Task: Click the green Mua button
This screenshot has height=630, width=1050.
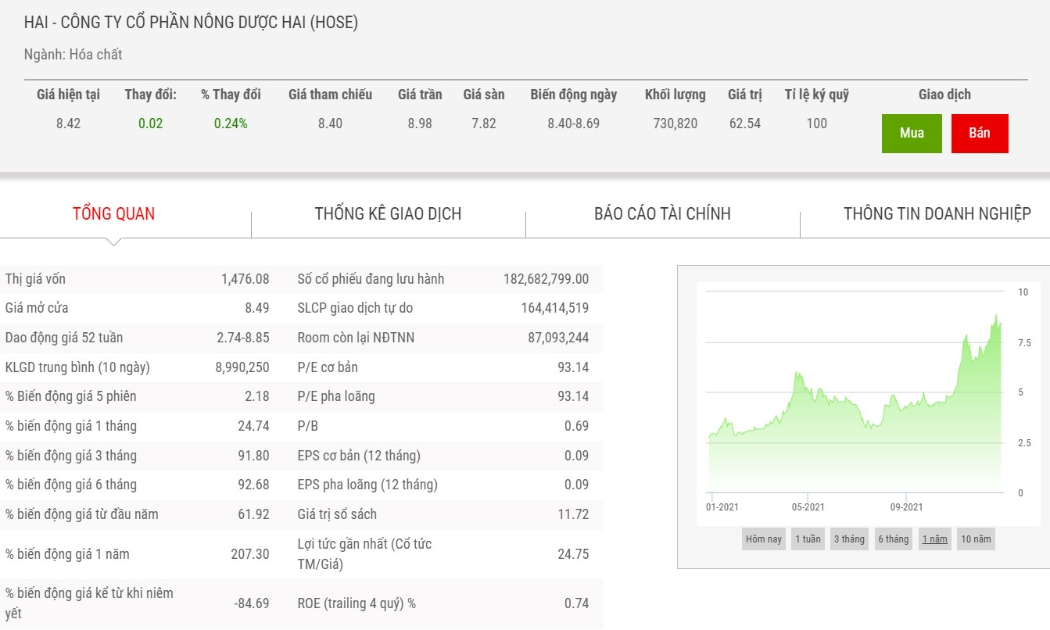Action: click(x=911, y=133)
